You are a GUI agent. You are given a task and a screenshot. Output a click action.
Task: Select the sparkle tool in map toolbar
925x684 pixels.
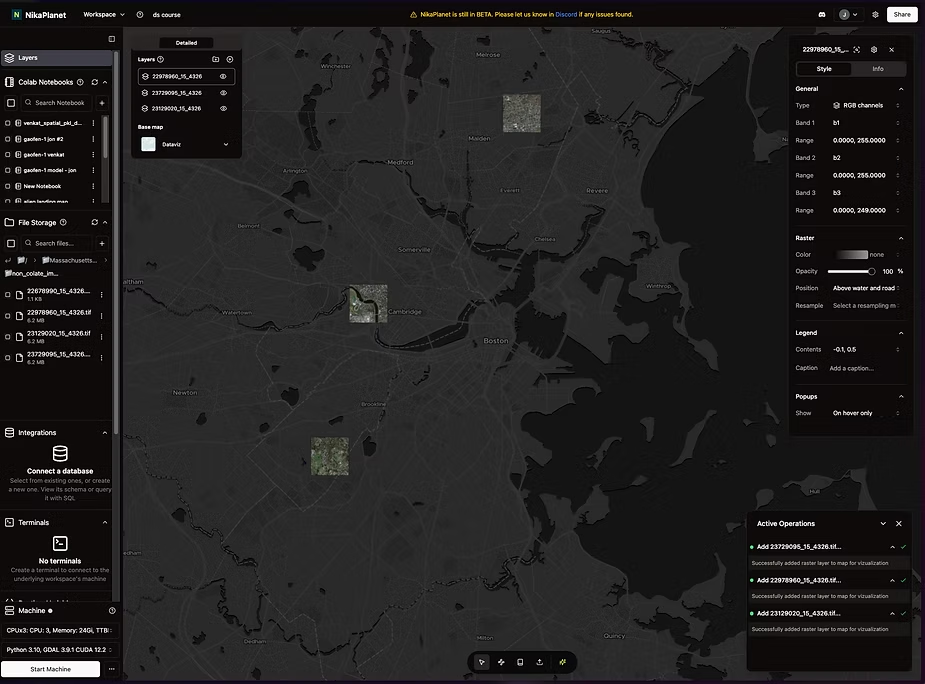point(501,662)
